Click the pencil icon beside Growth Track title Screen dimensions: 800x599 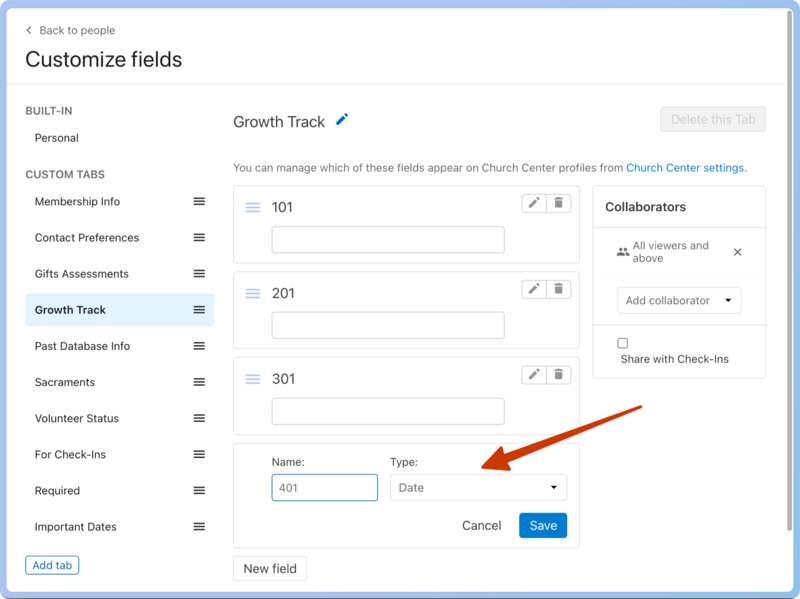(x=342, y=120)
